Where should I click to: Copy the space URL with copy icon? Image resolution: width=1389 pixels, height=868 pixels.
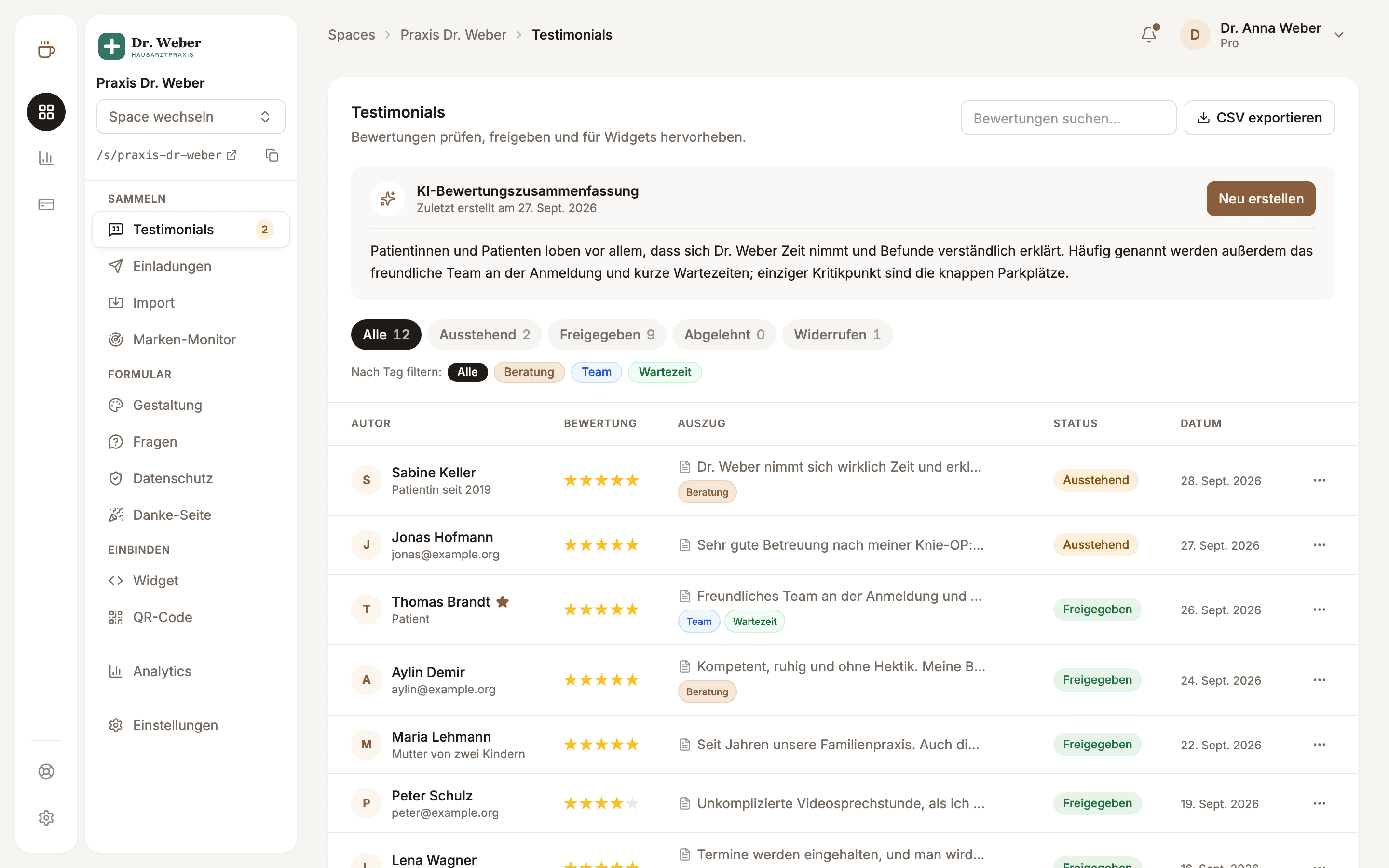[272, 156]
